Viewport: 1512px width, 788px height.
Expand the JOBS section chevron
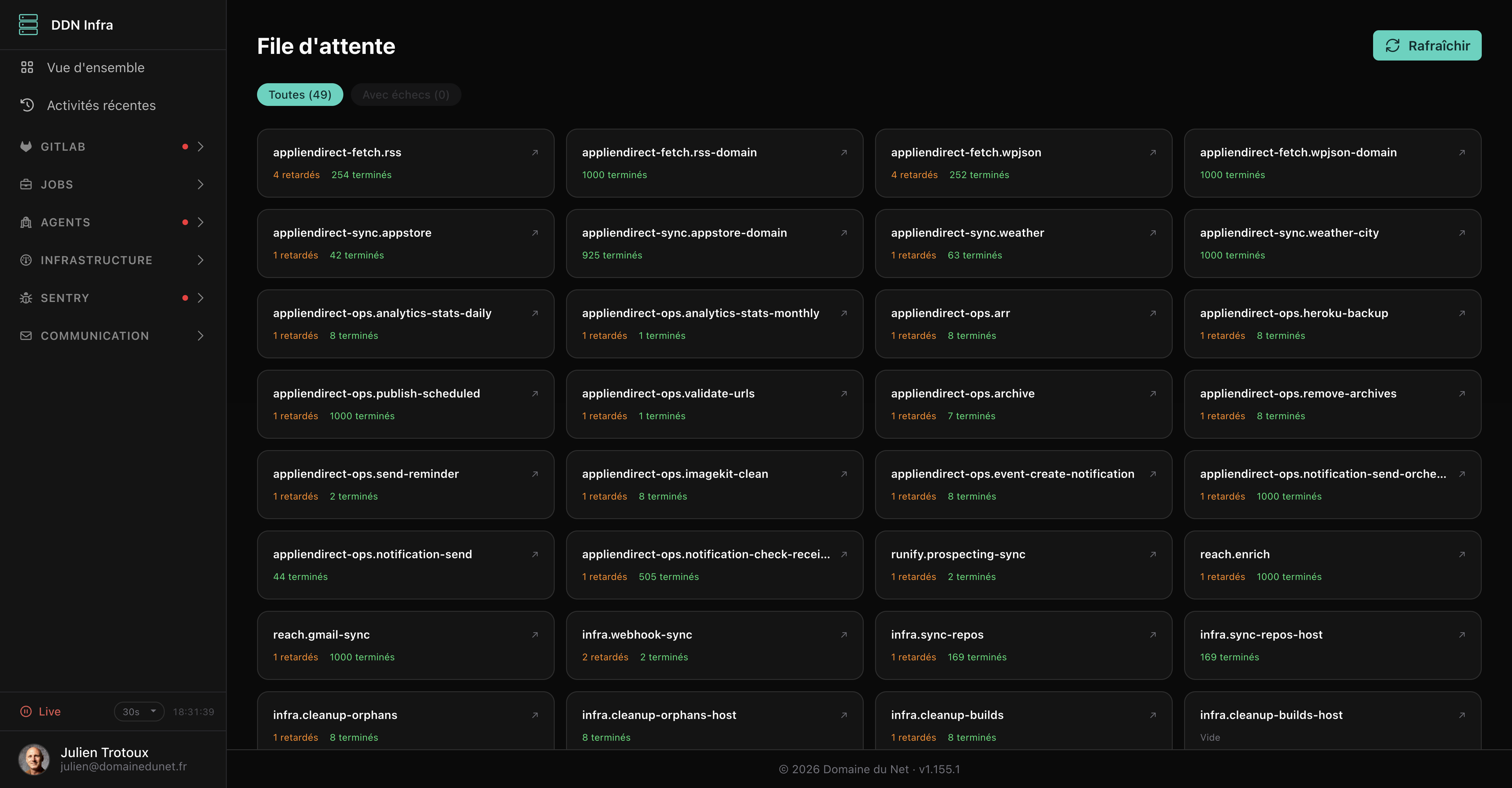[x=201, y=184]
